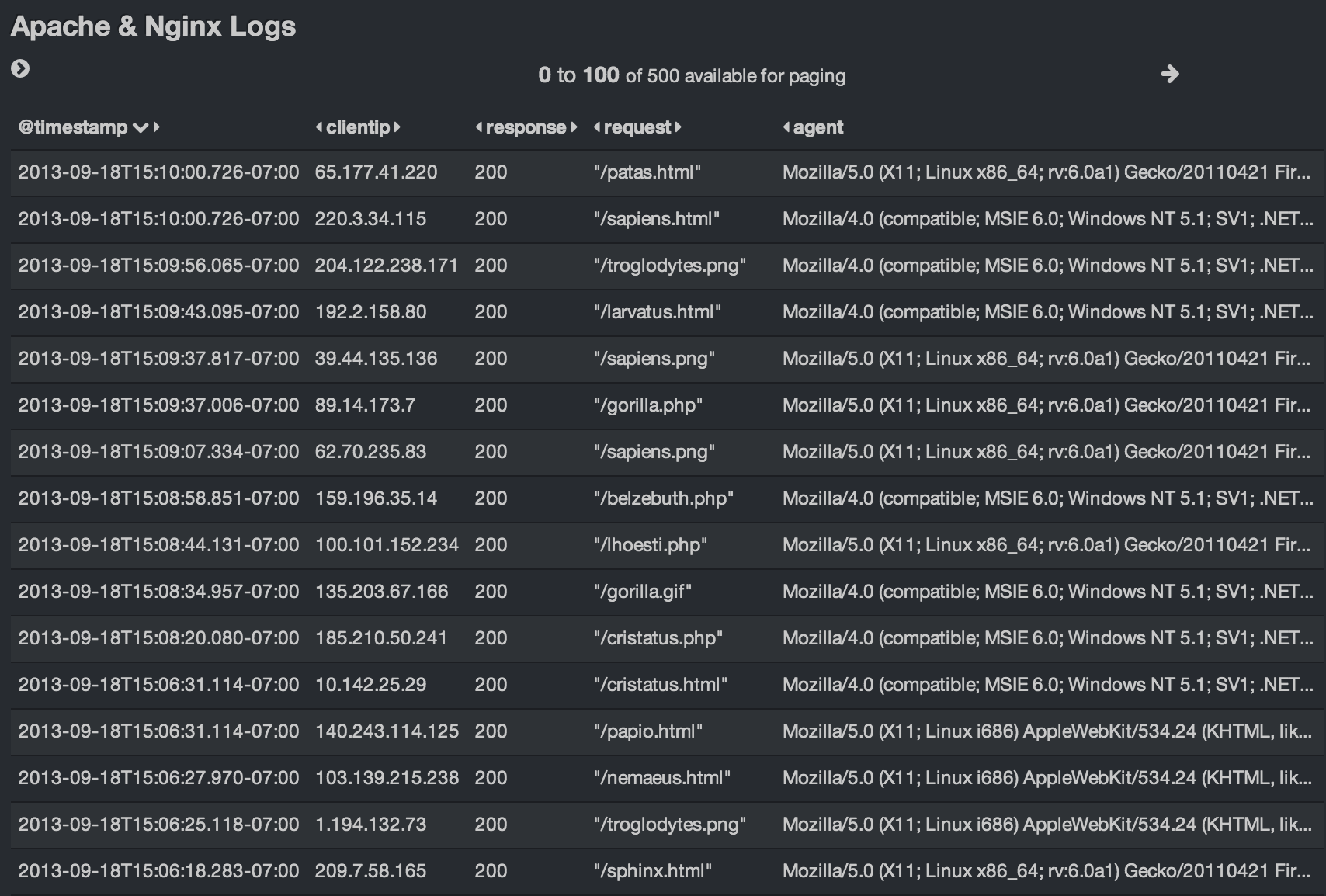Open the "/sapiens.html" request cell
The width and height of the screenshot is (1326, 896).
click(657, 219)
